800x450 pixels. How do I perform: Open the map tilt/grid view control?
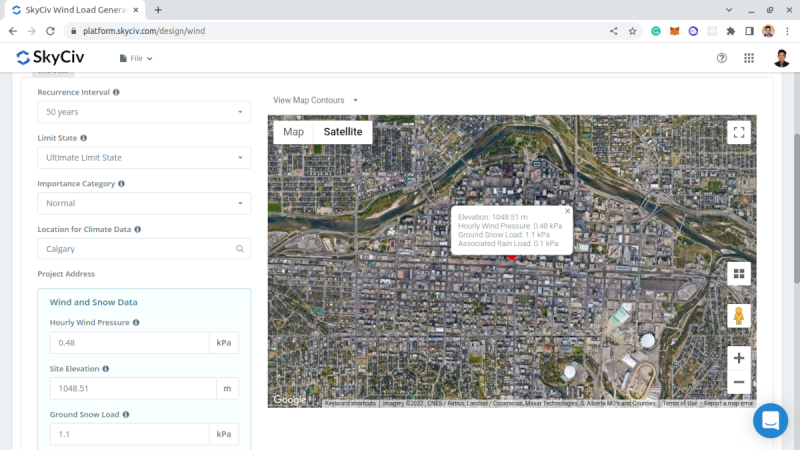[x=739, y=273]
